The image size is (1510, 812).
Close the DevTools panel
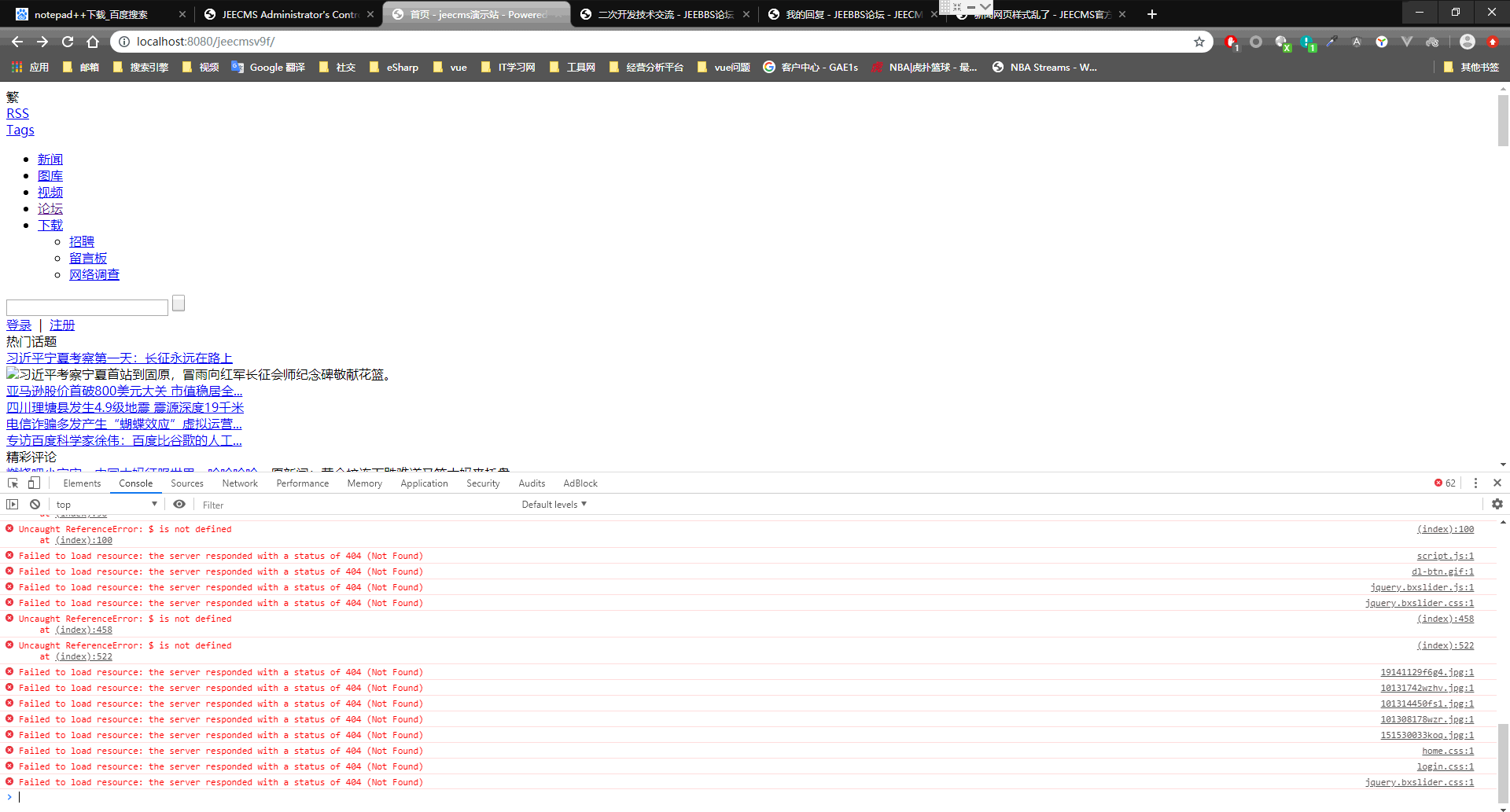pos(1497,483)
